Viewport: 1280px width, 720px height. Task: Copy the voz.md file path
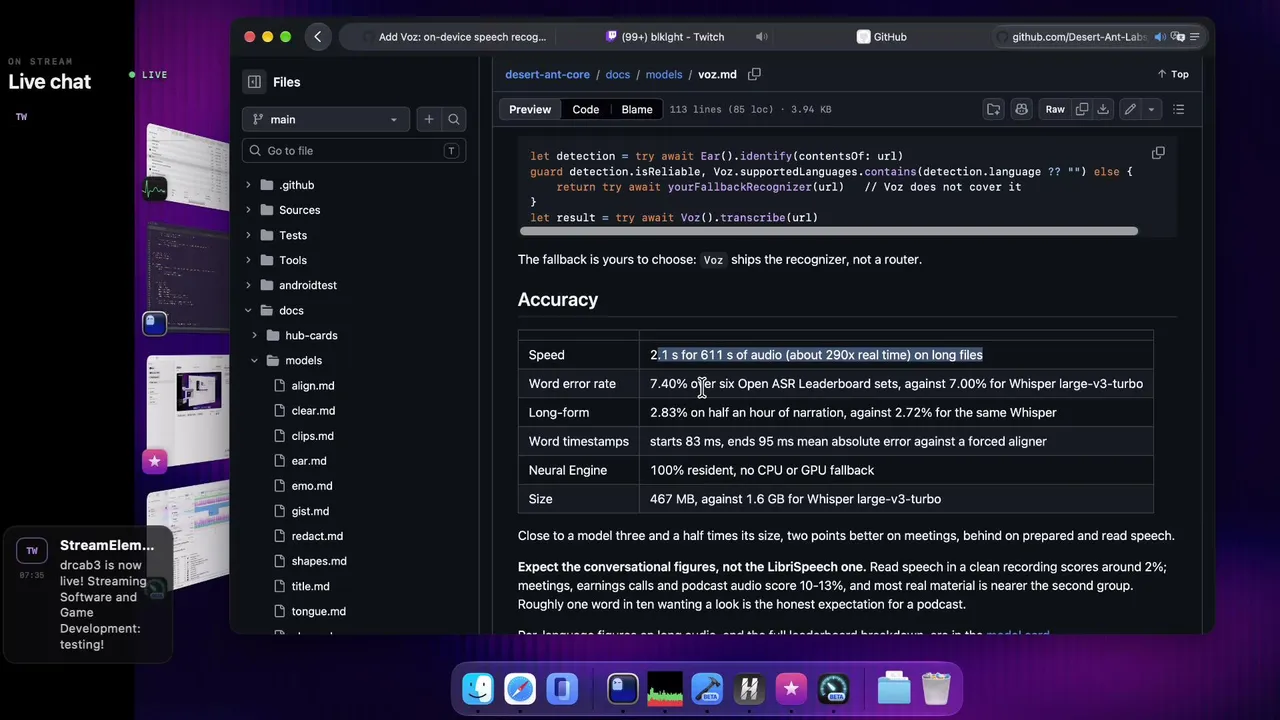click(755, 74)
